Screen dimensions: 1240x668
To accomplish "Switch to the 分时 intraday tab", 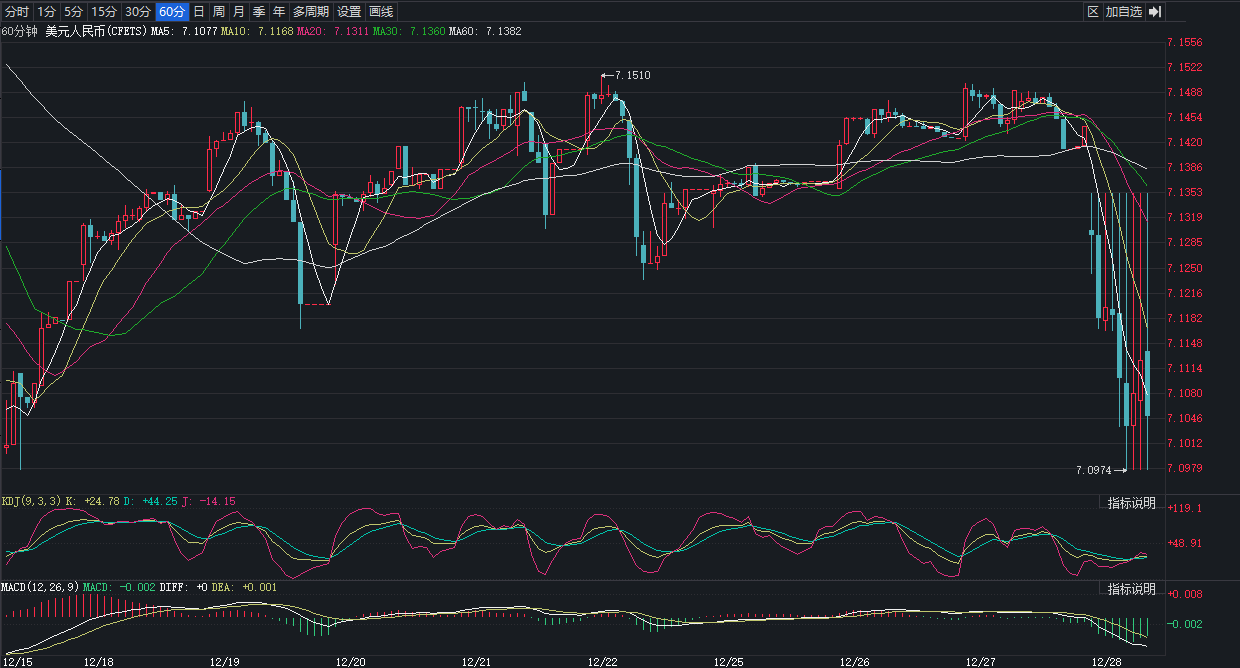I will pos(17,12).
